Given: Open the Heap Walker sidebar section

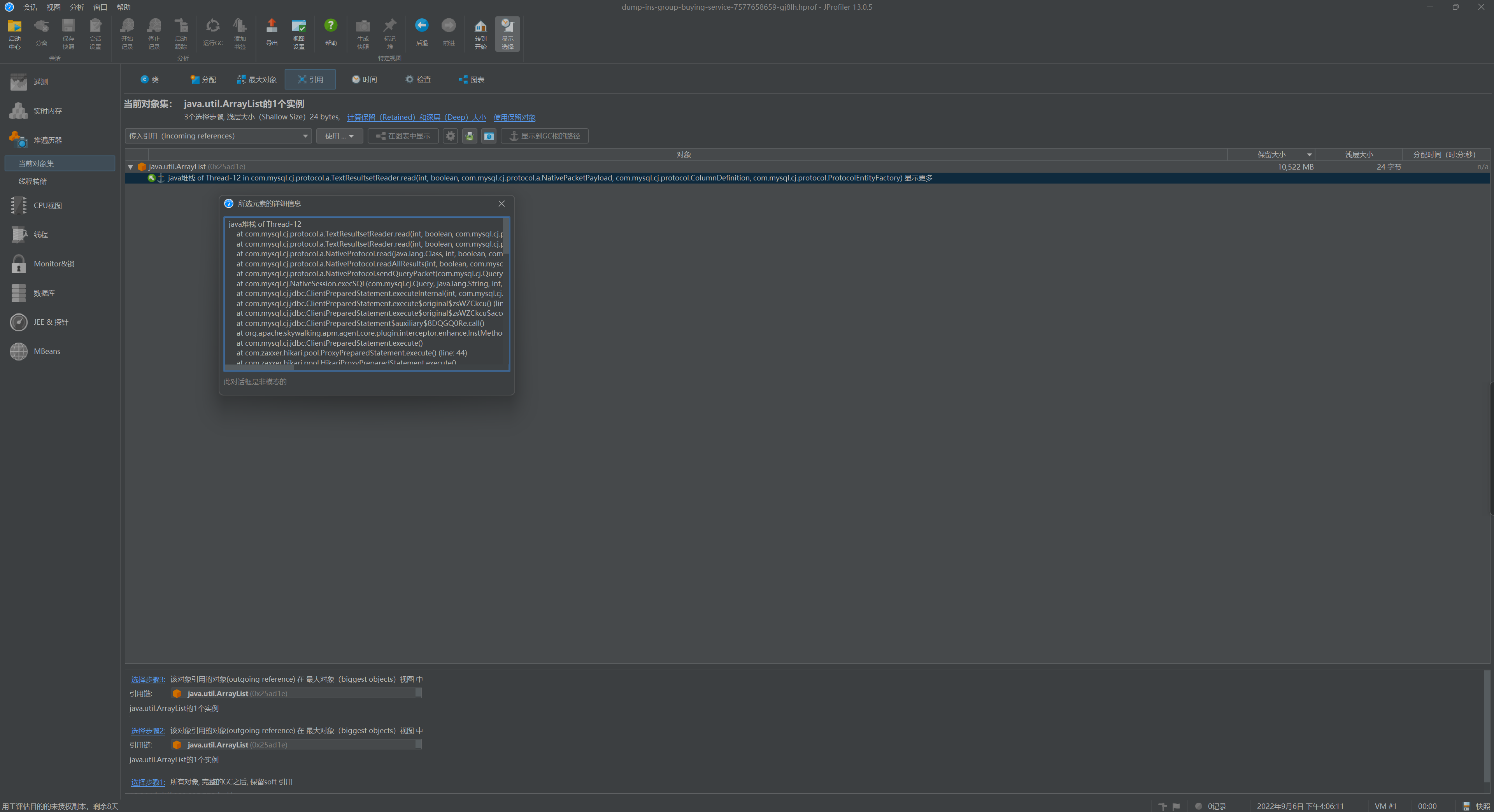Looking at the screenshot, I should click(60, 140).
